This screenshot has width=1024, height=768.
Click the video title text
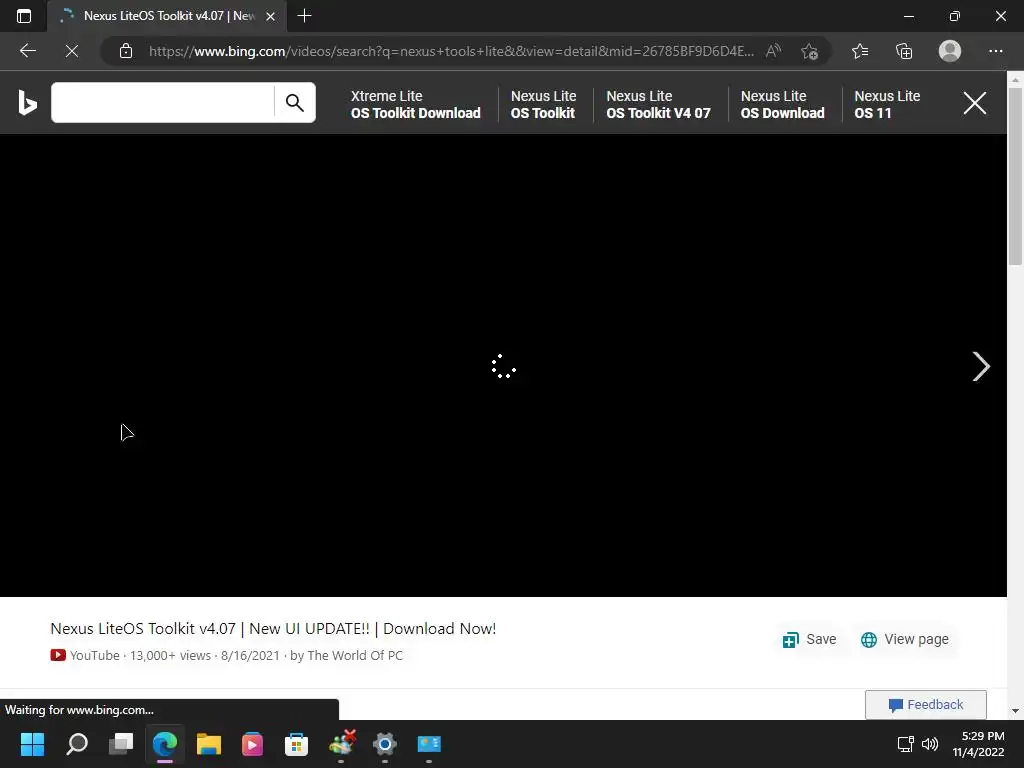[x=273, y=629]
